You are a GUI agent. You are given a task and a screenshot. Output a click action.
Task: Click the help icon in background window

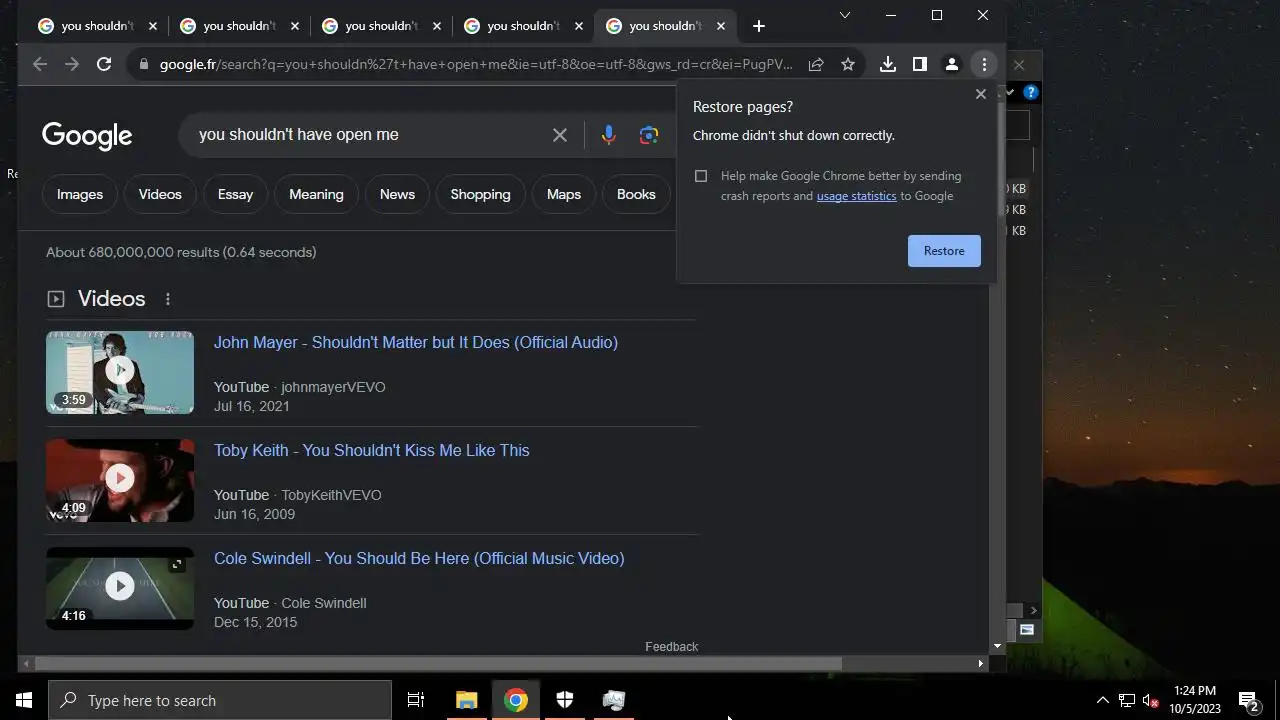click(x=1031, y=92)
